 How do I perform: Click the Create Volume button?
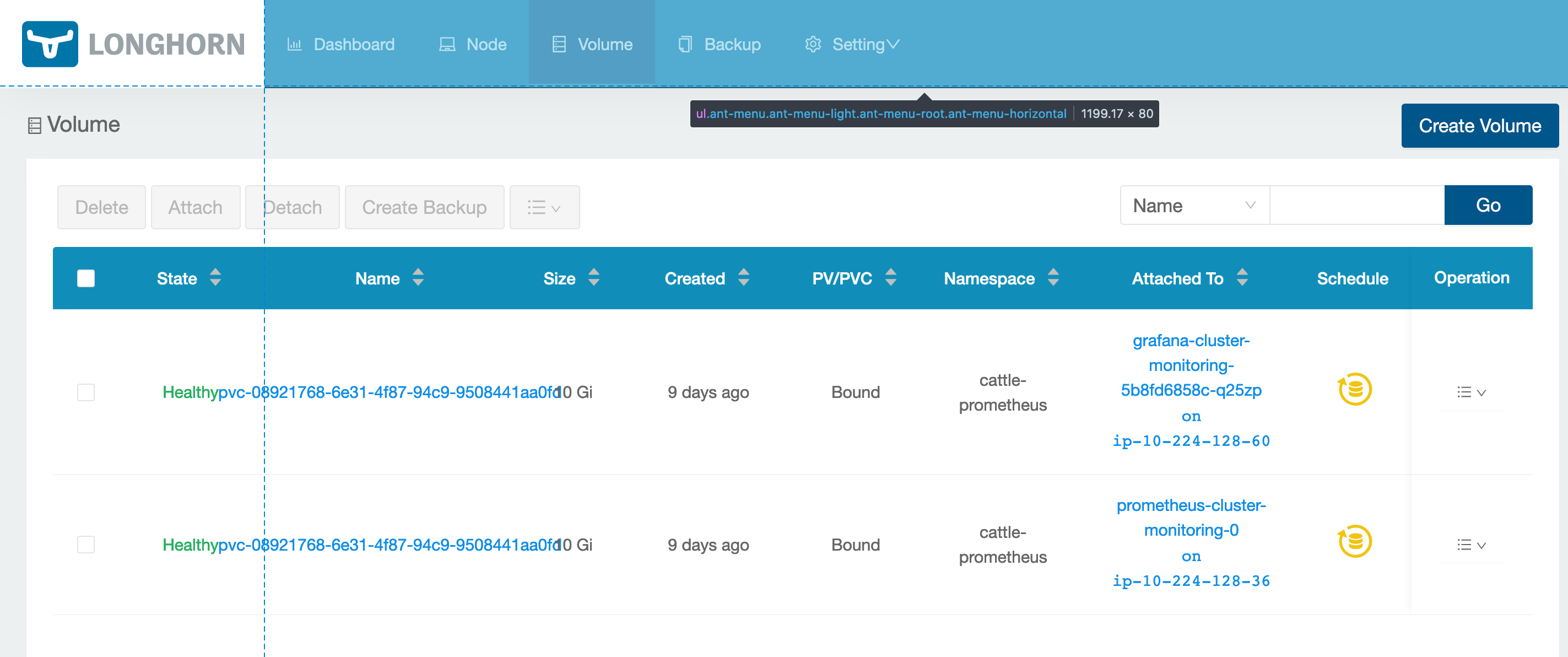(x=1480, y=126)
